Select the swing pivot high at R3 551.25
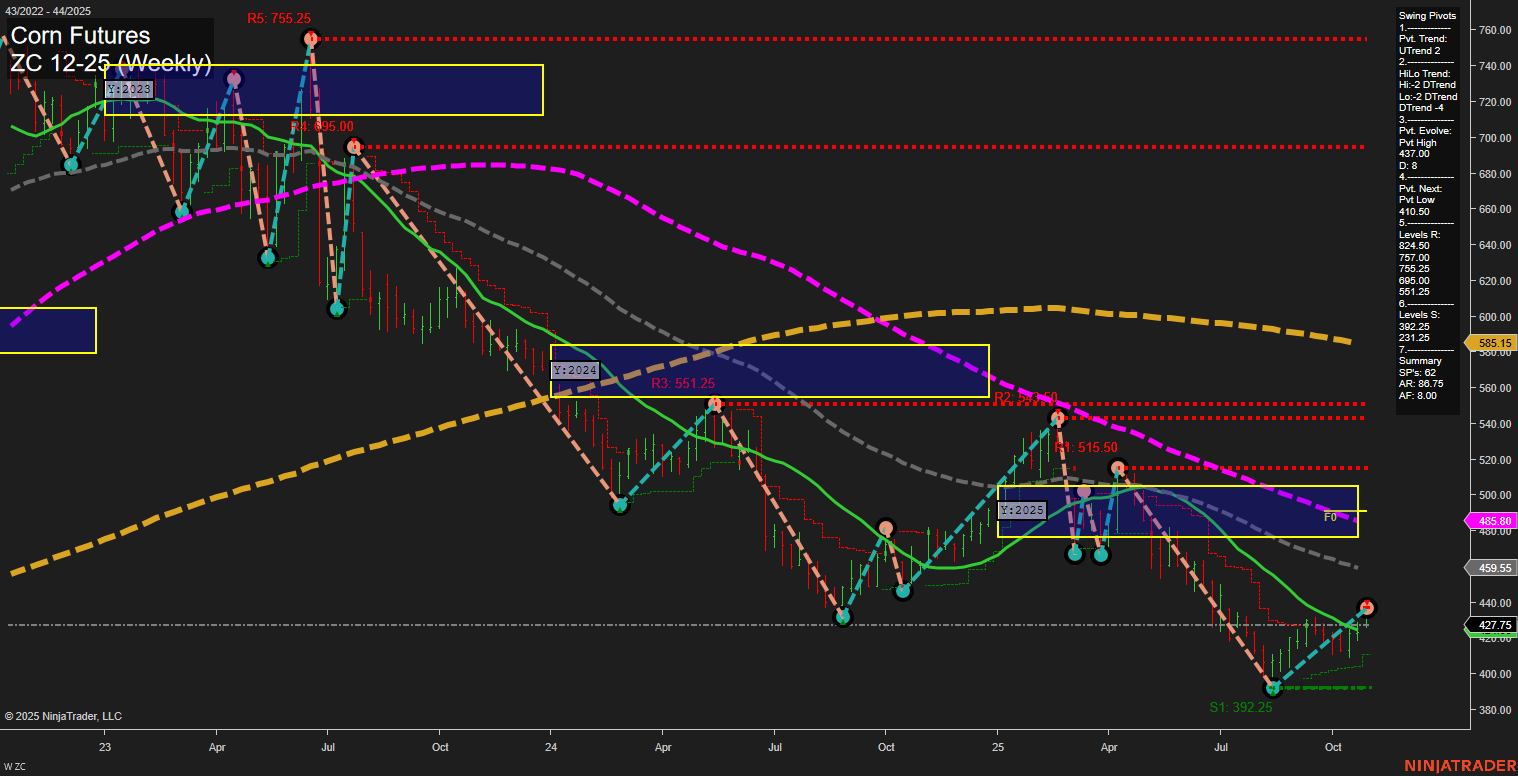 coord(714,404)
